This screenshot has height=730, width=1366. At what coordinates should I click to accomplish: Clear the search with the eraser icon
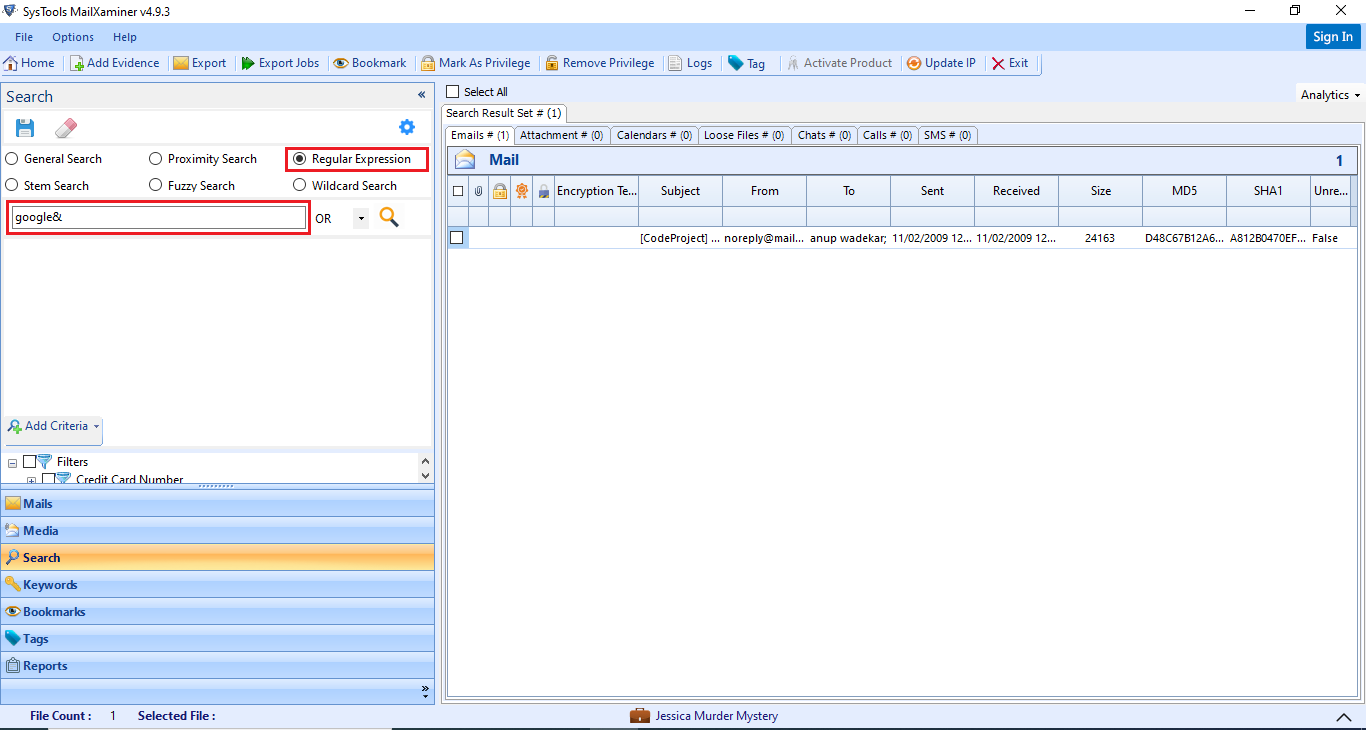pyautogui.click(x=65, y=127)
